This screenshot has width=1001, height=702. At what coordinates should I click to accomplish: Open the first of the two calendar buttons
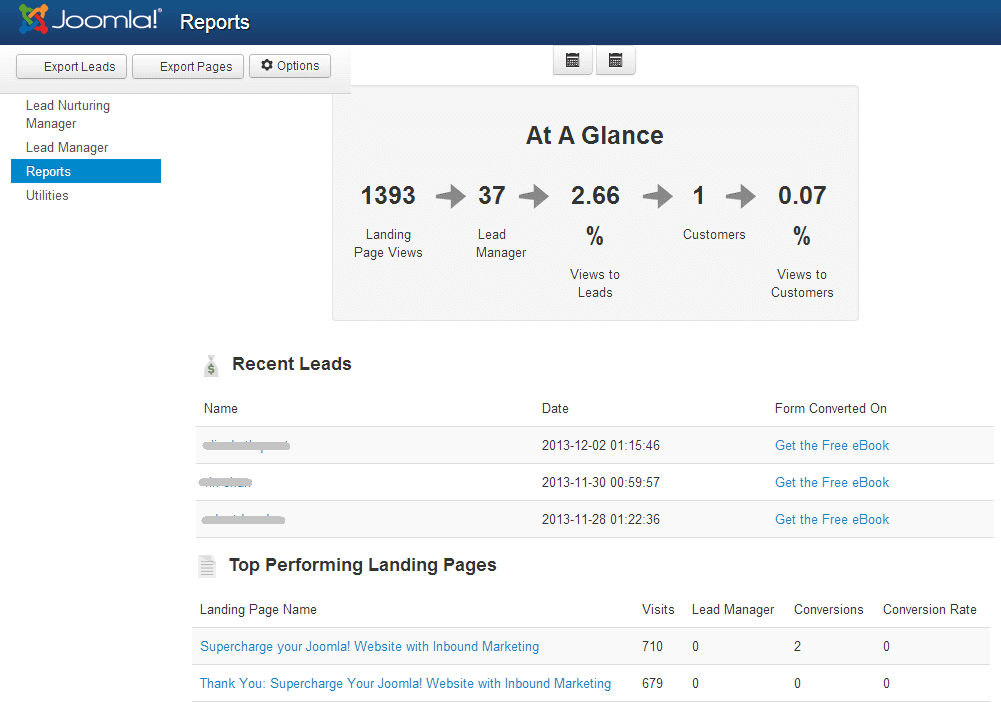(x=573, y=61)
